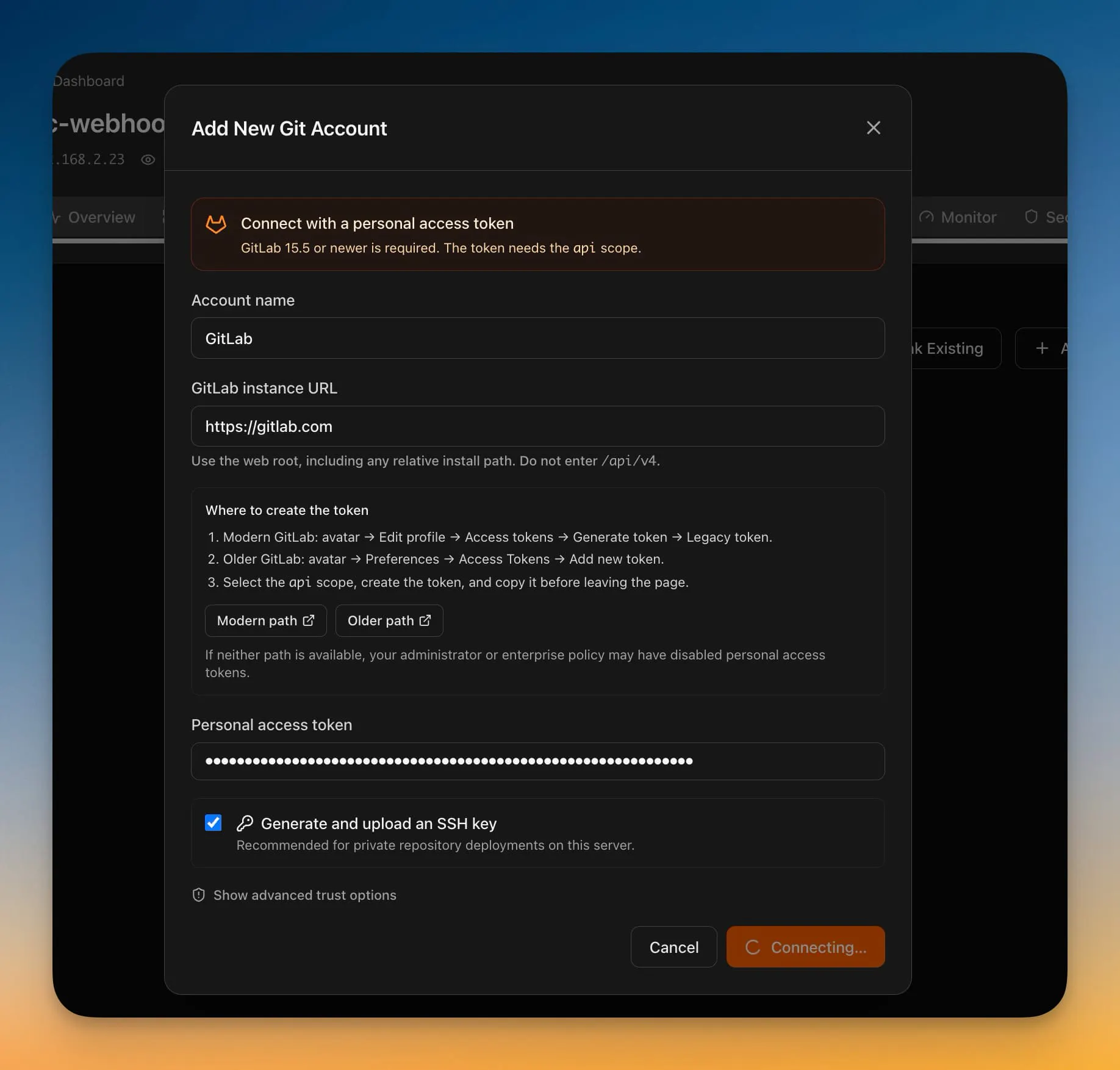Image resolution: width=1120 pixels, height=1070 pixels.
Task: Click the 'Recommended for private repository deployments' text
Action: pyautogui.click(x=436, y=845)
